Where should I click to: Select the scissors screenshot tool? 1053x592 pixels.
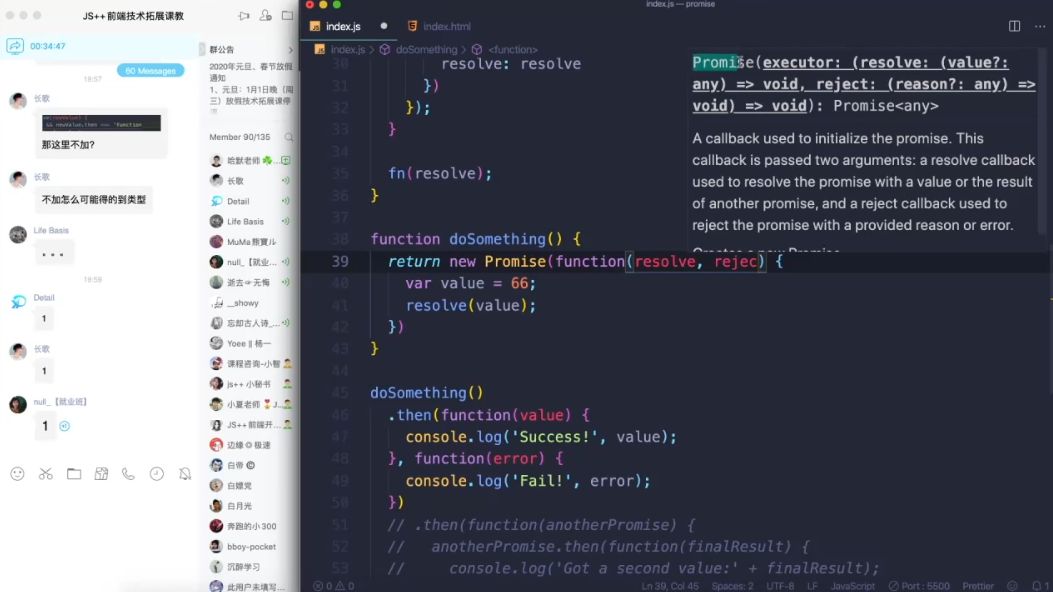[x=46, y=474]
